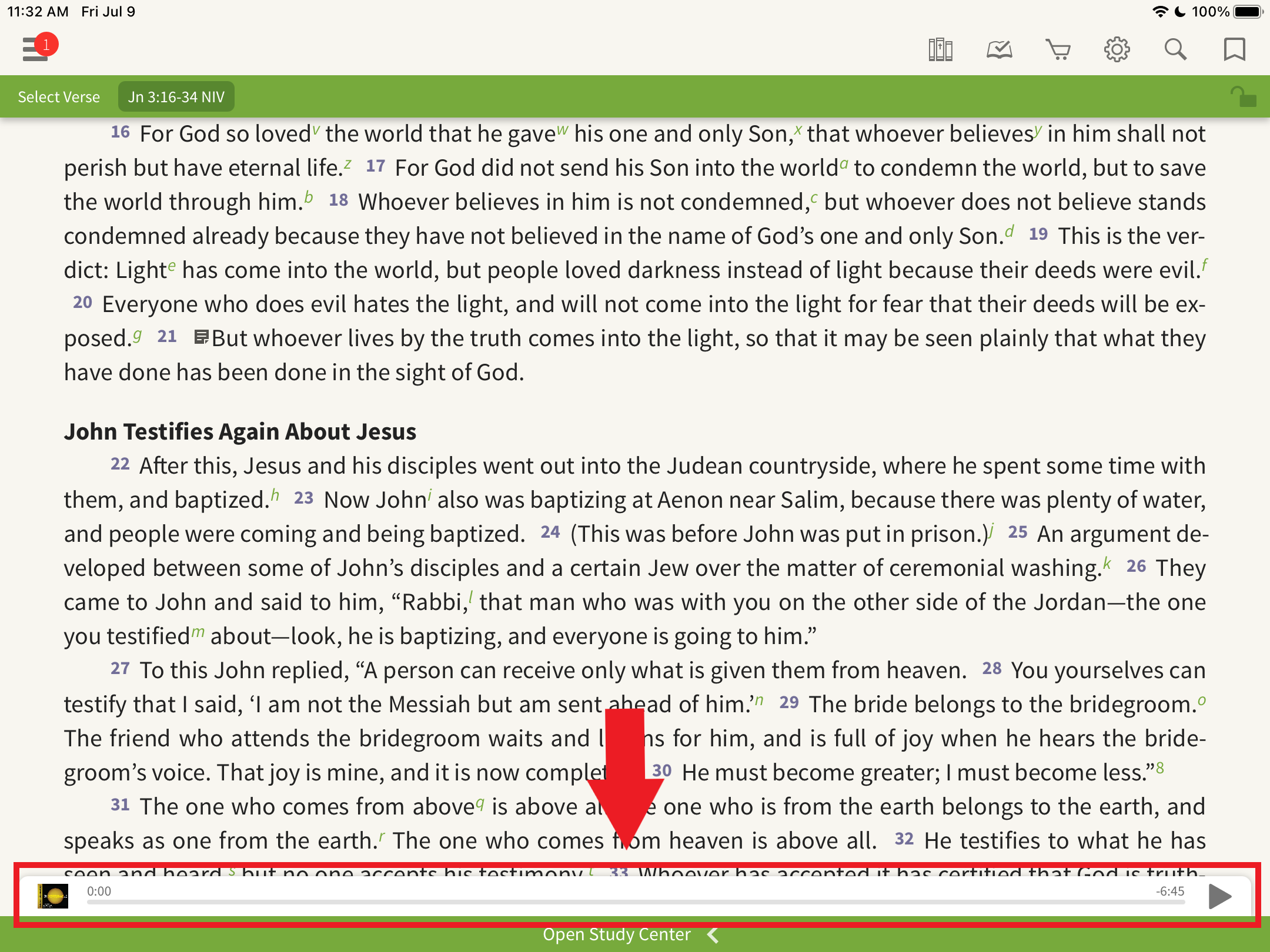Tap the remaining time -6:45 label
Viewport: 1270px width, 952px height.
1170,891
